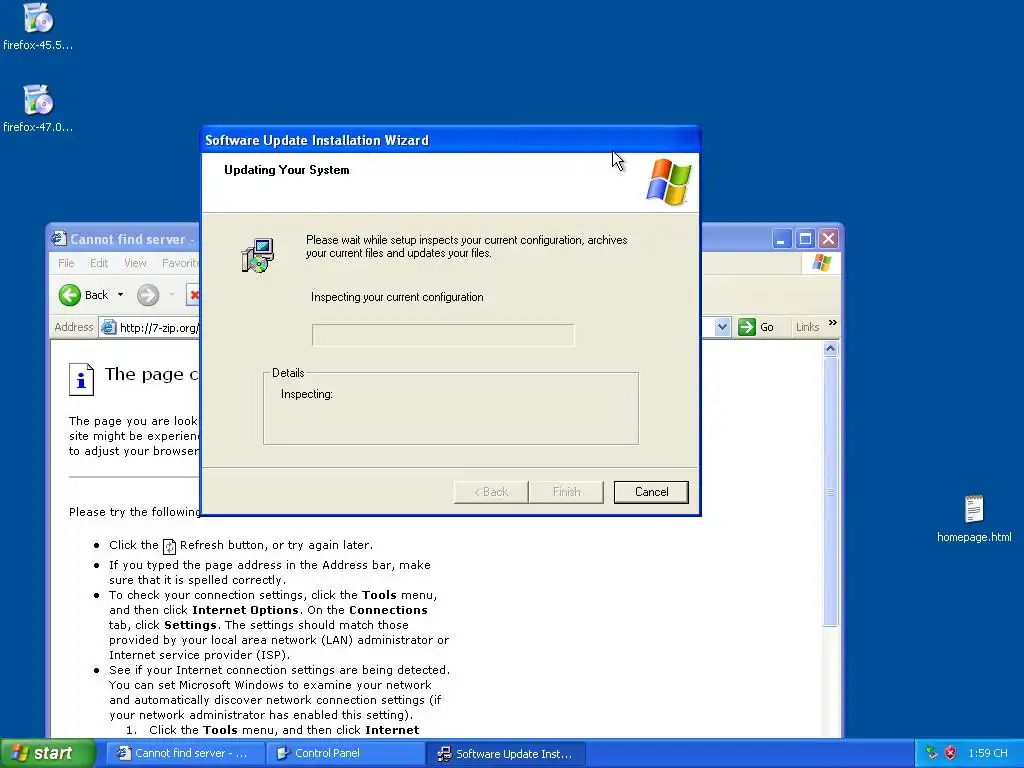This screenshot has width=1024, height=768.
Task: Click the 'Inspecting:' label in Details
Action: click(307, 394)
